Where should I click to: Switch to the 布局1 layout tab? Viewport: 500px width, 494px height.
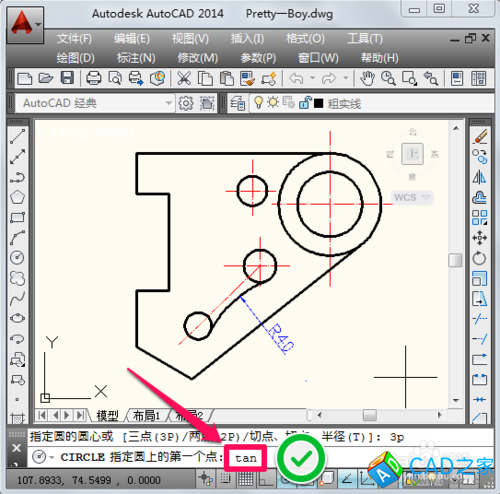tap(146, 416)
